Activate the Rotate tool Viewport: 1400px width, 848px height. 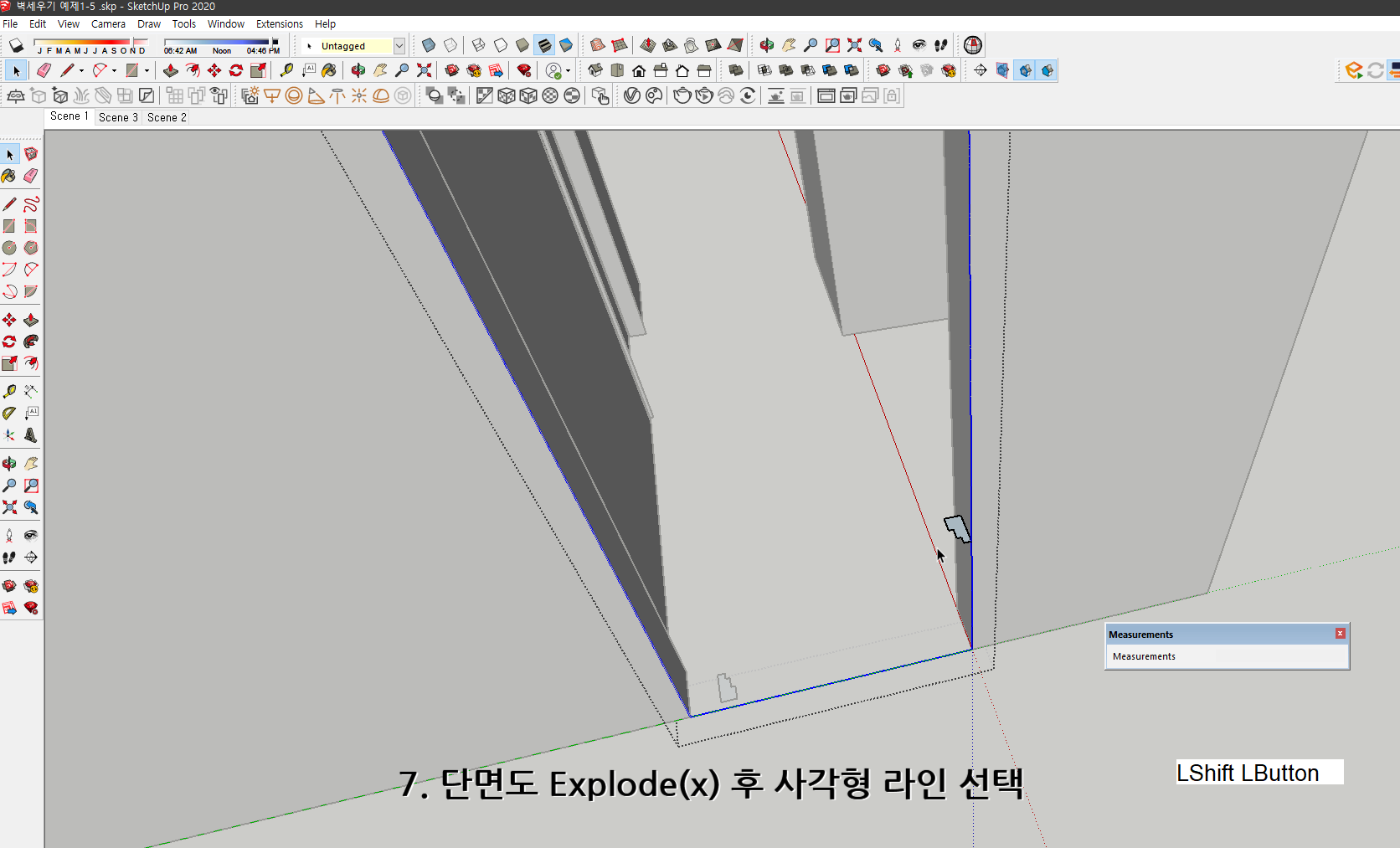[x=234, y=70]
